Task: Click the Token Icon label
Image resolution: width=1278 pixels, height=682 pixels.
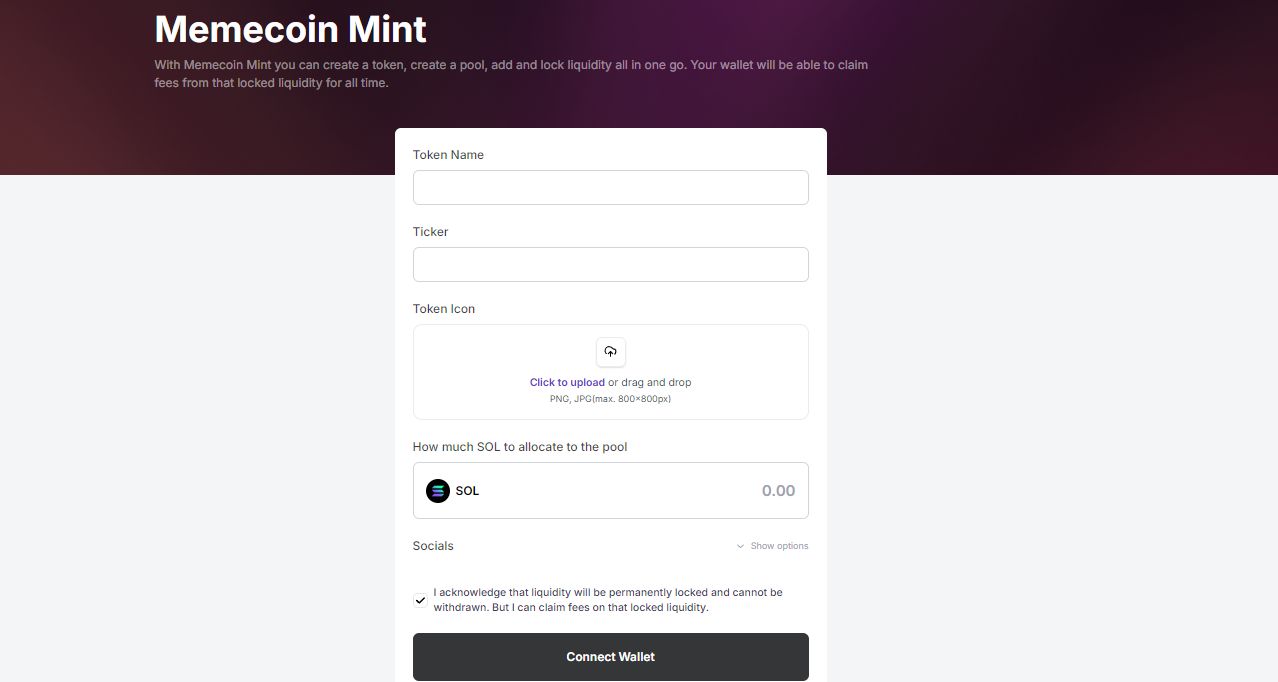Action: (x=444, y=309)
